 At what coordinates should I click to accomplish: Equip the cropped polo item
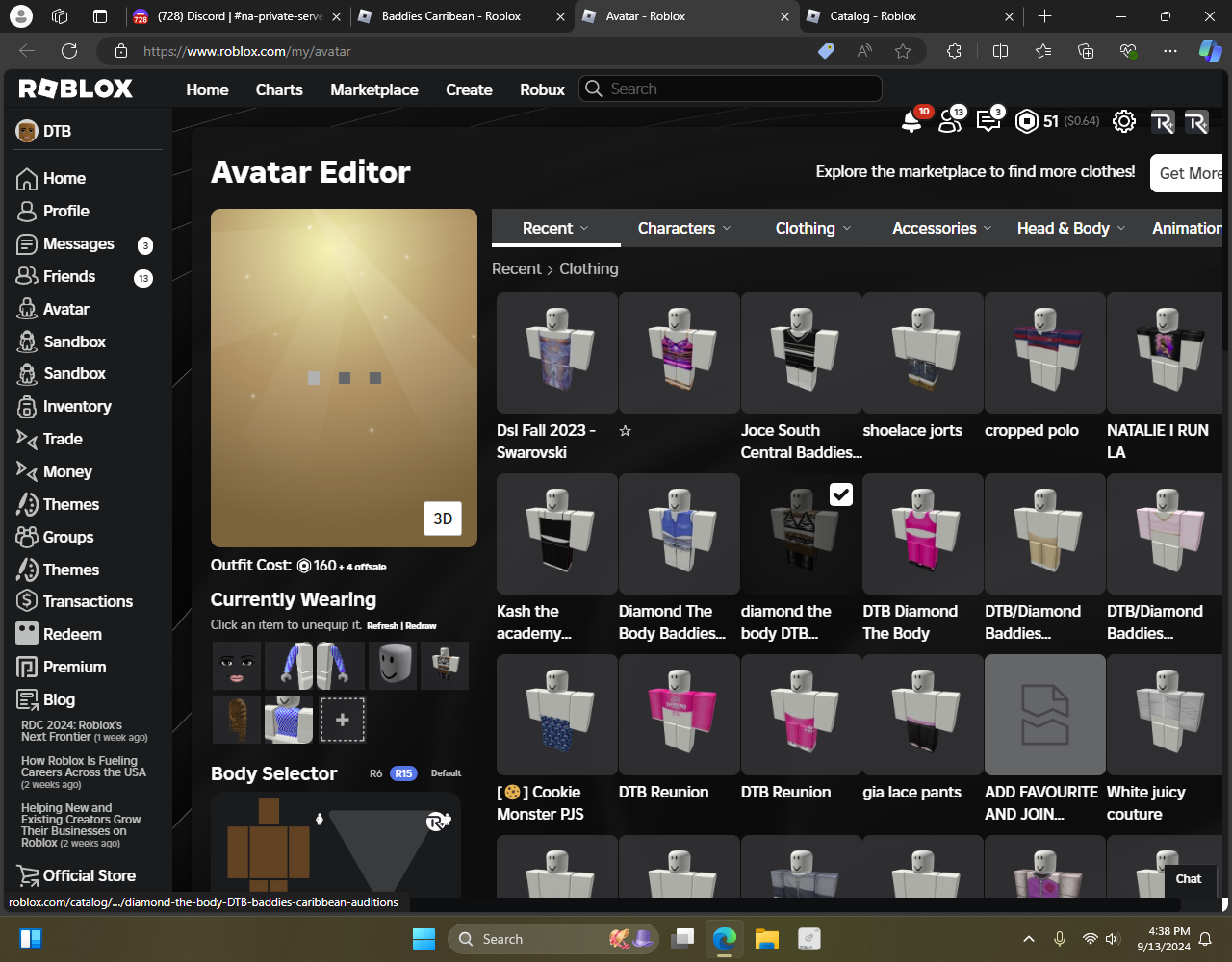(x=1045, y=353)
